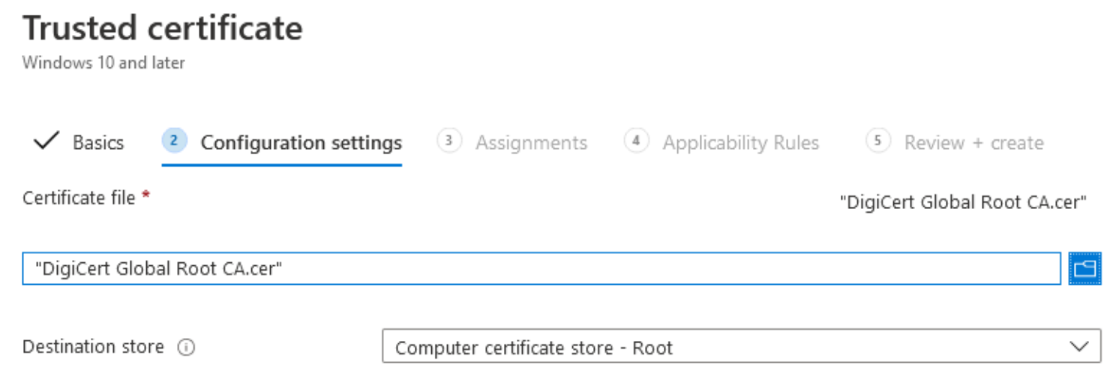Select the step 3 circle icon
Viewport: 1117px width, 385px height.
point(449,140)
